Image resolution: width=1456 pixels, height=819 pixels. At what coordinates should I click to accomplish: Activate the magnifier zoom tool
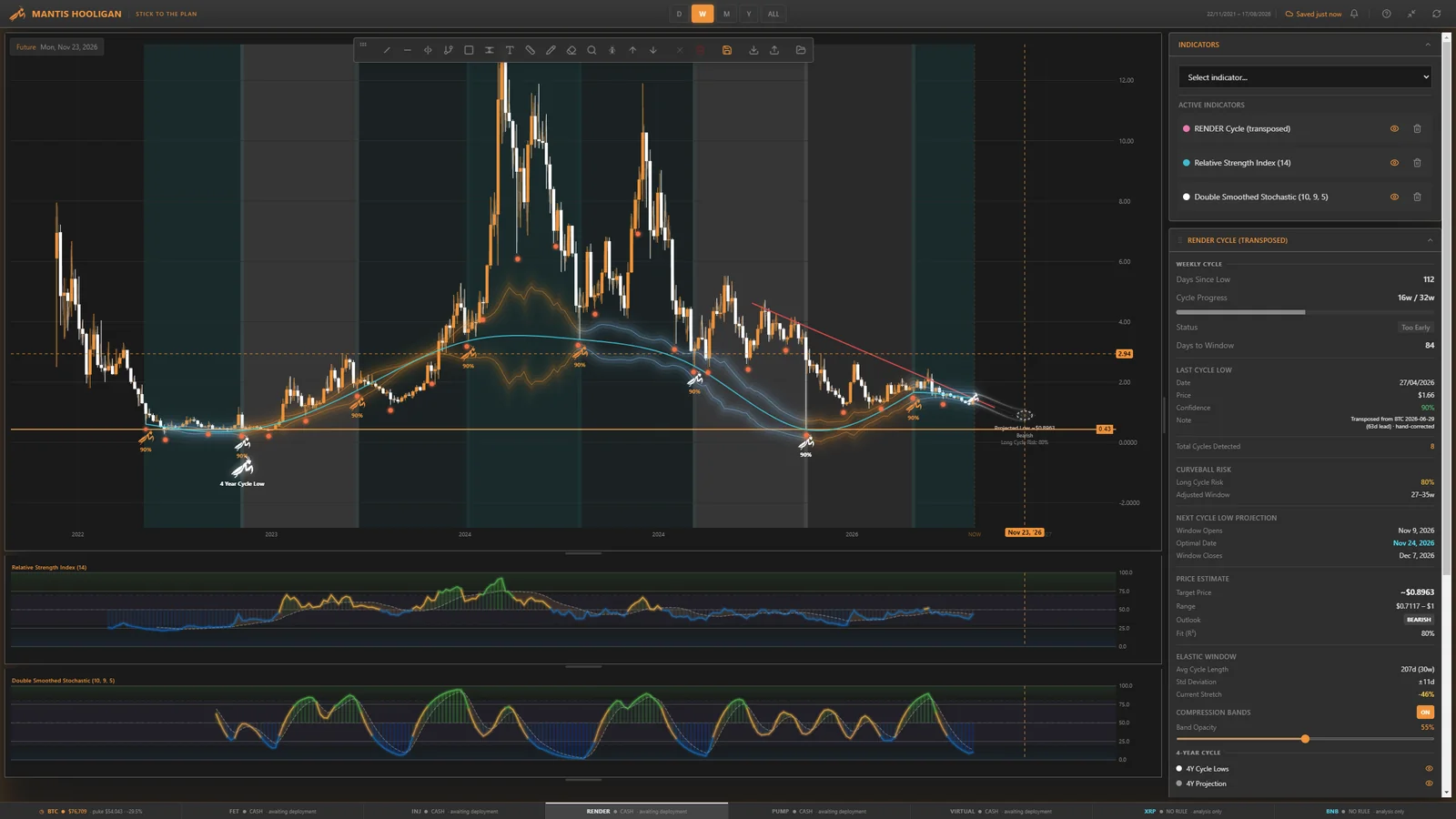point(591,50)
